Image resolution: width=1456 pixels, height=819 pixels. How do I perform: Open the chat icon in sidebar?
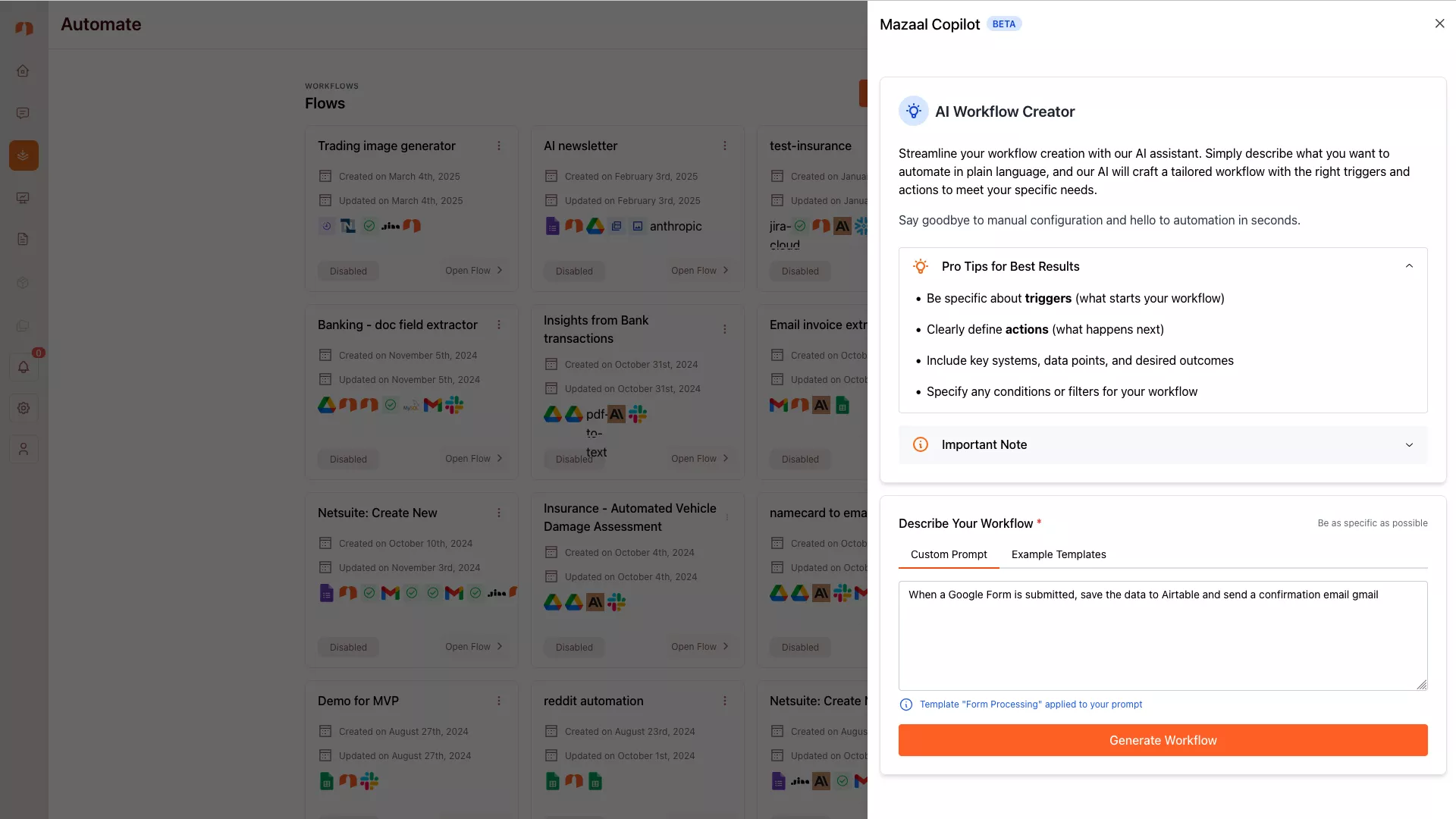point(23,113)
